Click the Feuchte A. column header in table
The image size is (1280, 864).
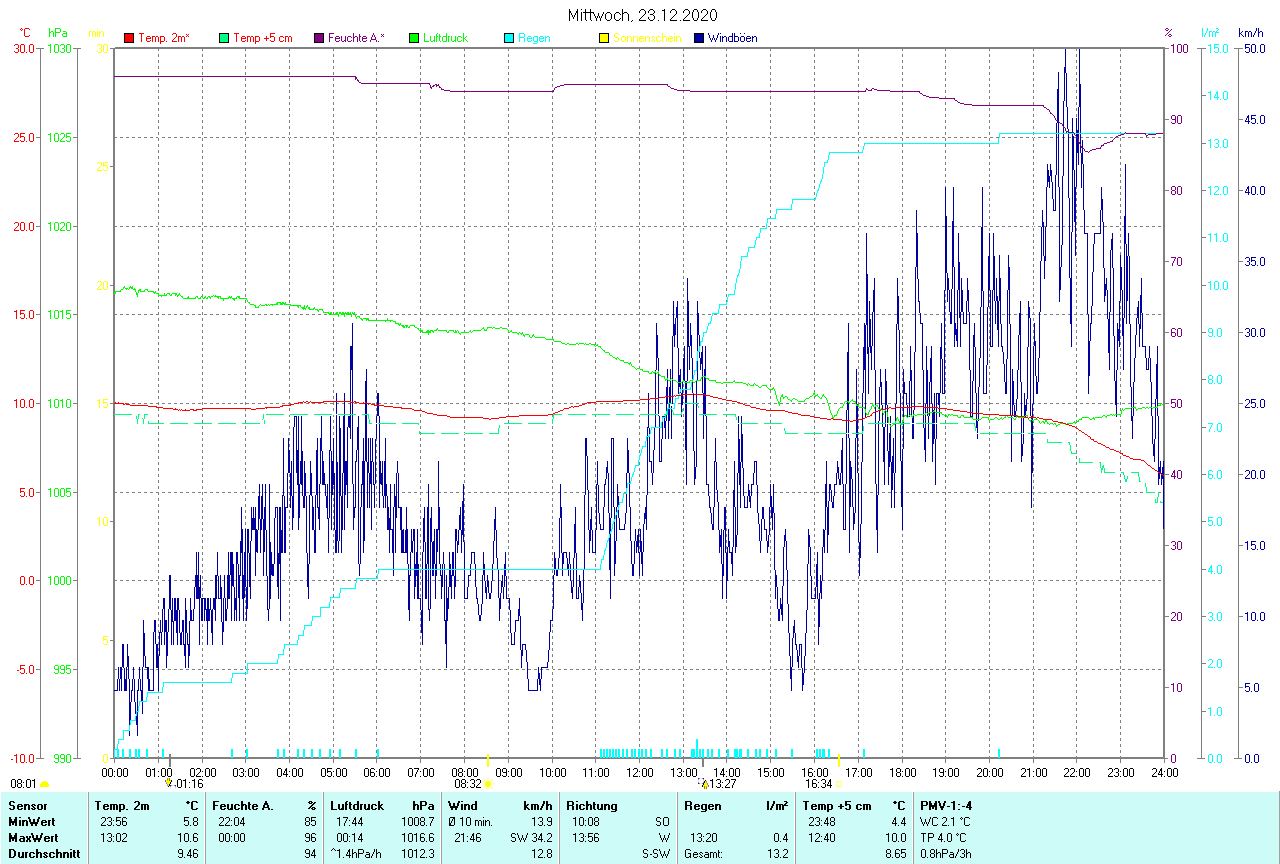pyautogui.click(x=243, y=805)
